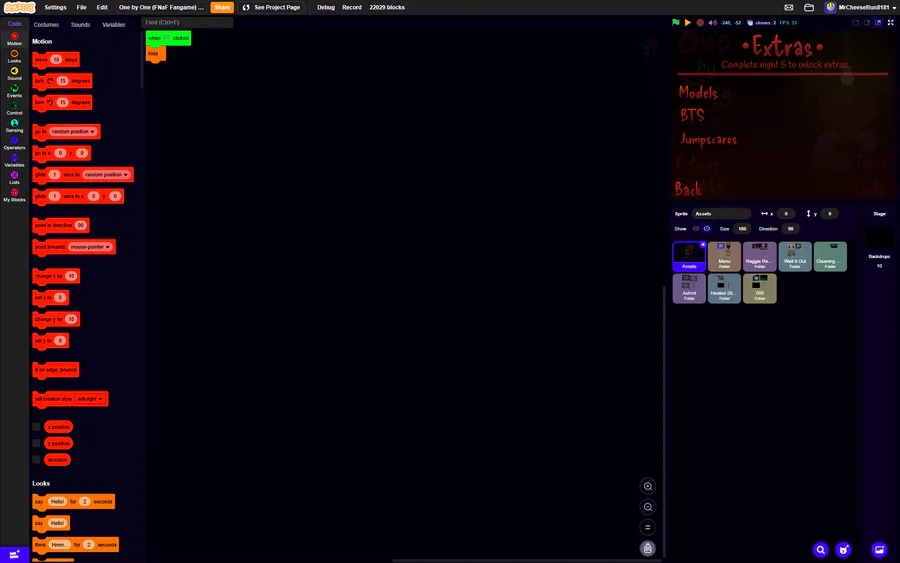
Task: Open the My Blocks category
Action: (x=14, y=195)
